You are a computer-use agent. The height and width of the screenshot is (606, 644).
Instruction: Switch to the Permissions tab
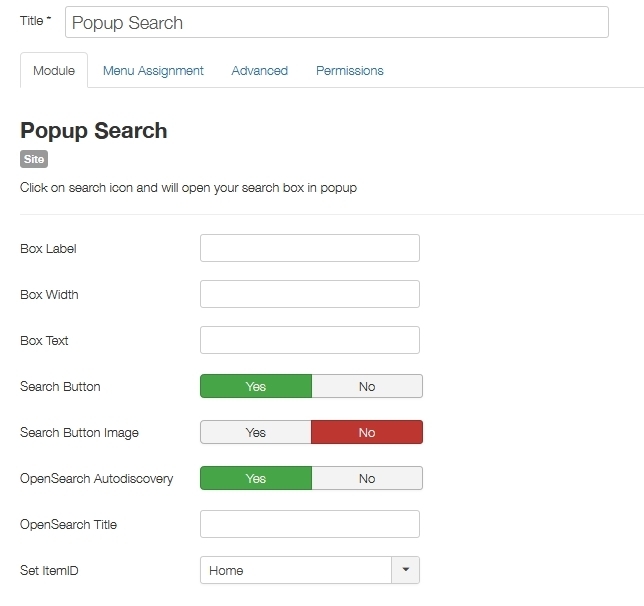pyautogui.click(x=350, y=71)
